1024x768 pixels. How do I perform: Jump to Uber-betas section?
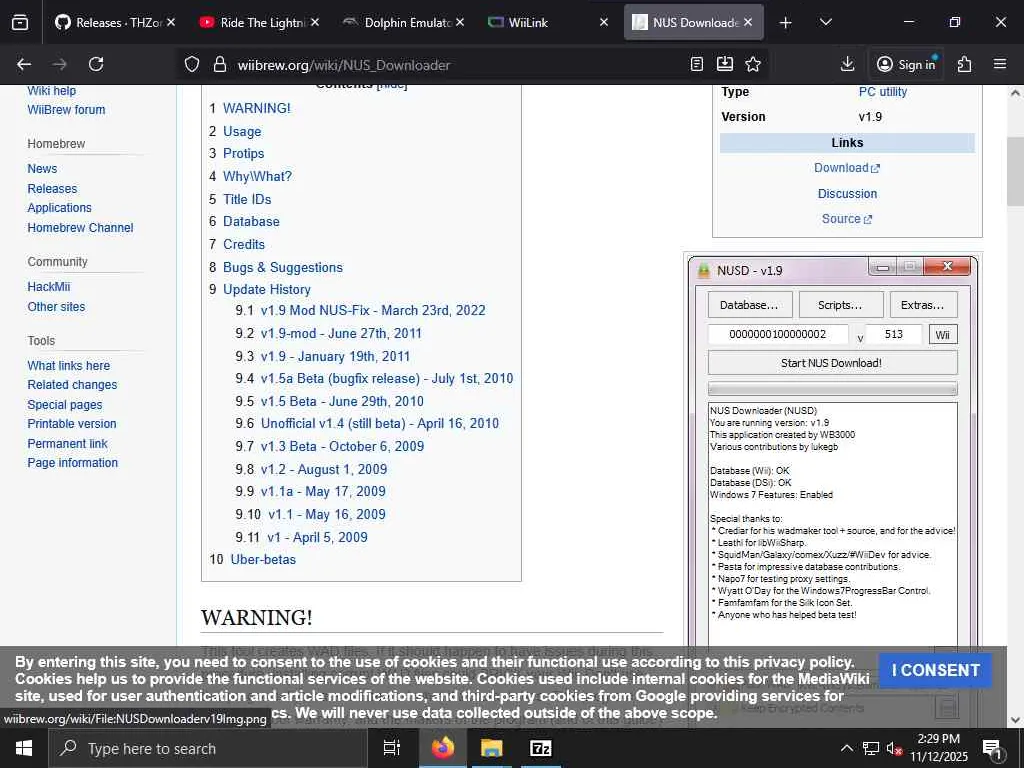[x=263, y=560]
